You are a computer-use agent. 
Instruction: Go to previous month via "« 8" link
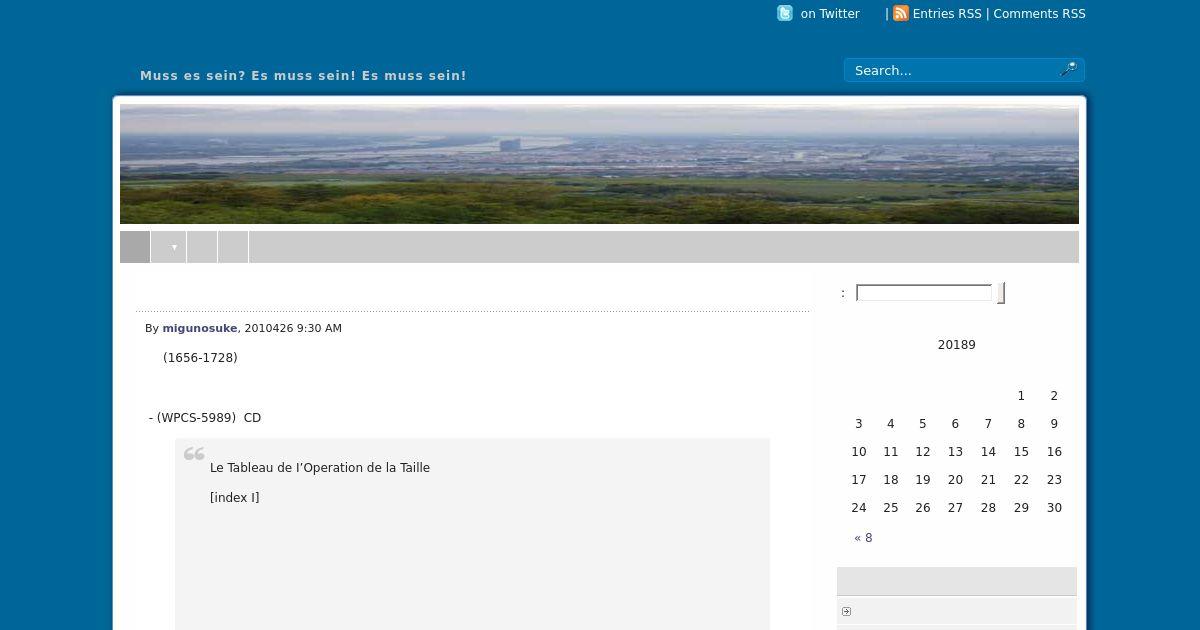pyautogui.click(x=863, y=538)
